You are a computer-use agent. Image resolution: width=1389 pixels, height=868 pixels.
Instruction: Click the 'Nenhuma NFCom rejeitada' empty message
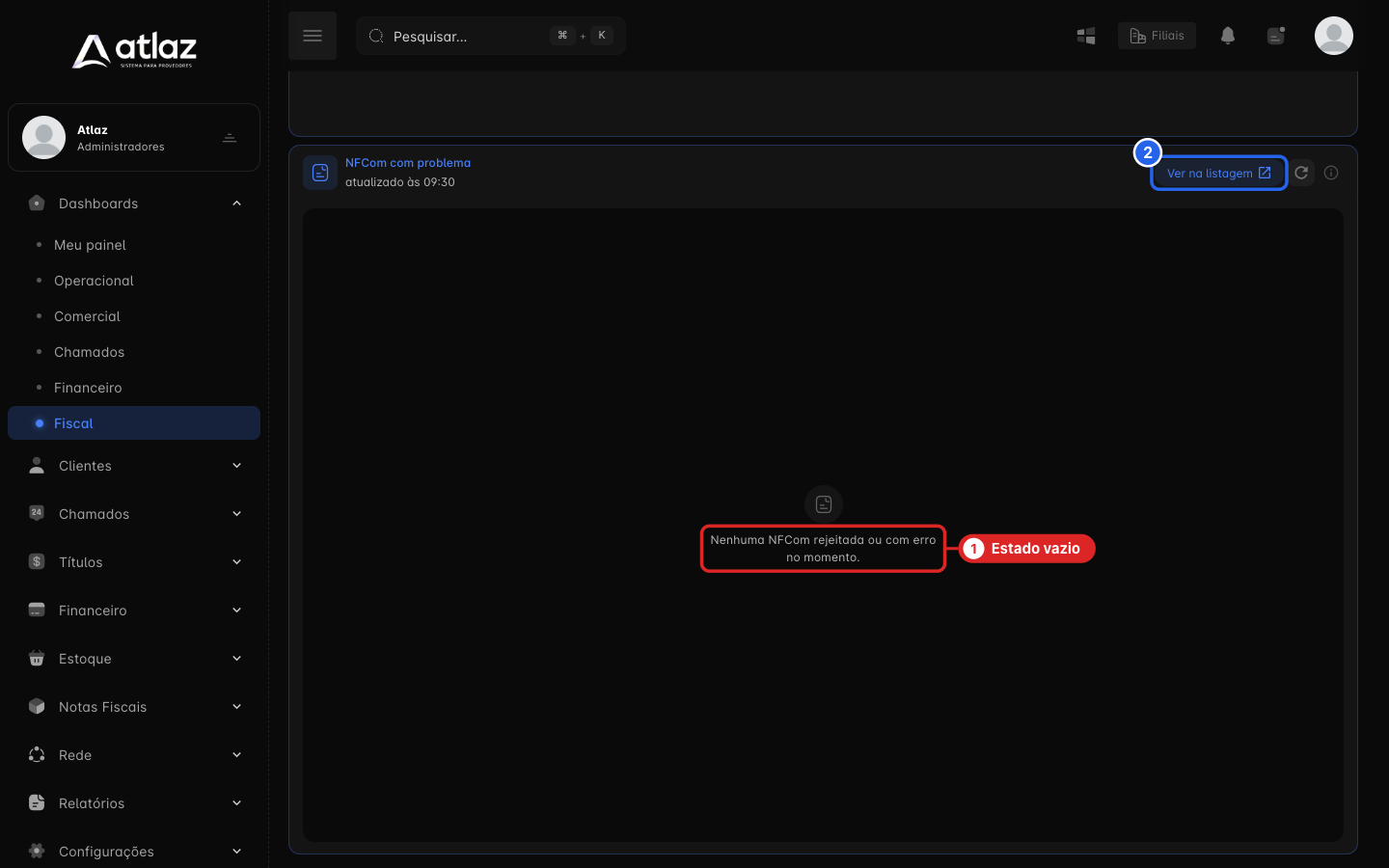pyautogui.click(x=823, y=549)
